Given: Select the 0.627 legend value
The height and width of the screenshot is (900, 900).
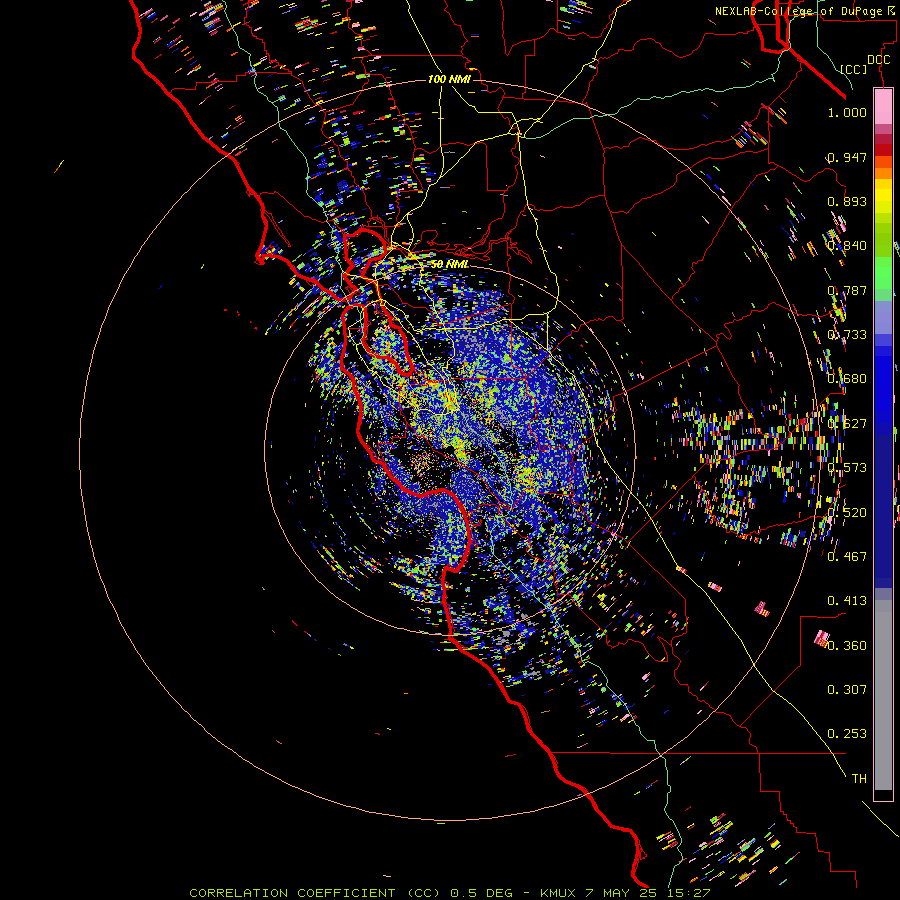Looking at the screenshot, I should click(x=847, y=424).
